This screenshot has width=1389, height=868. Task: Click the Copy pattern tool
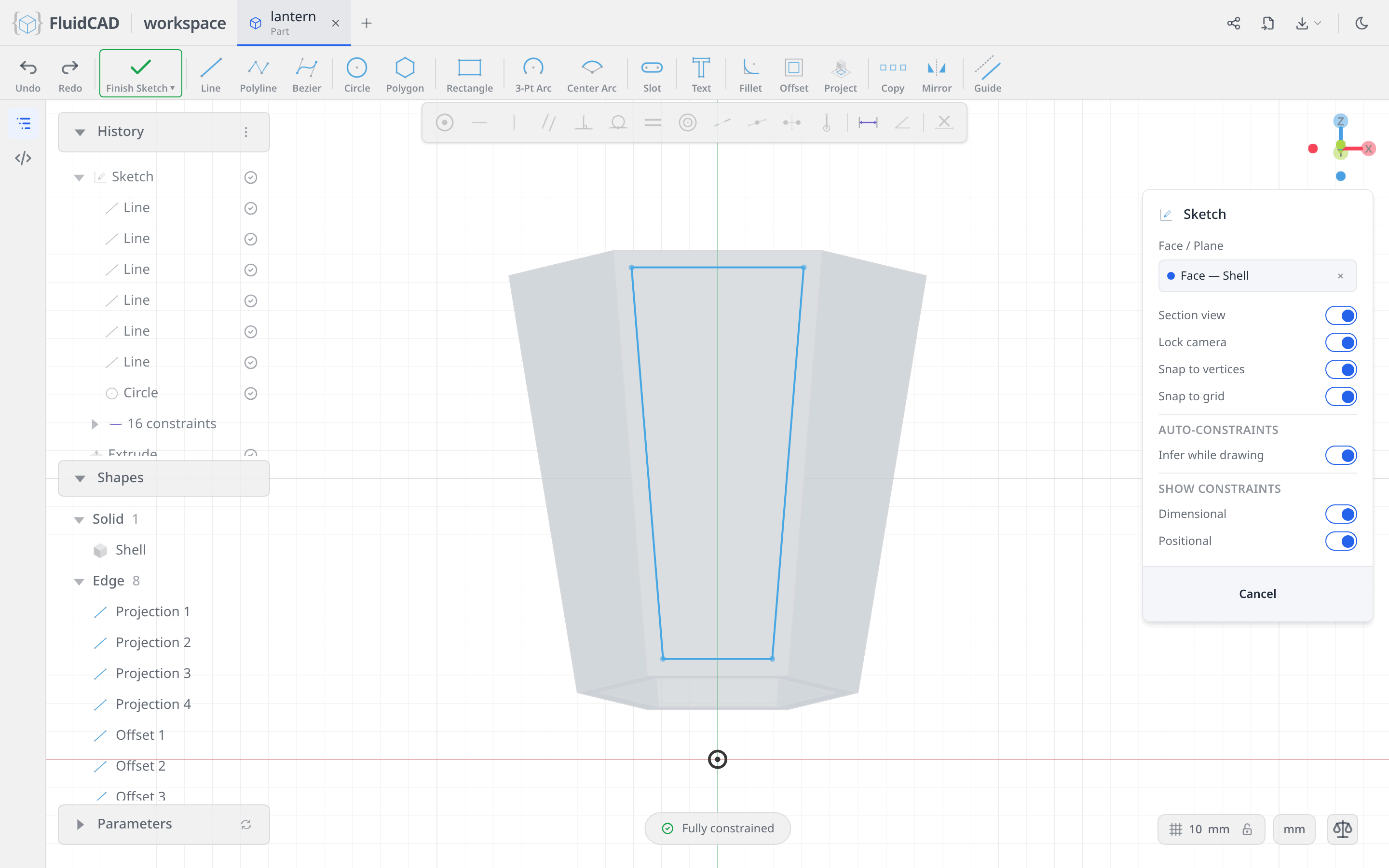pos(893,75)
